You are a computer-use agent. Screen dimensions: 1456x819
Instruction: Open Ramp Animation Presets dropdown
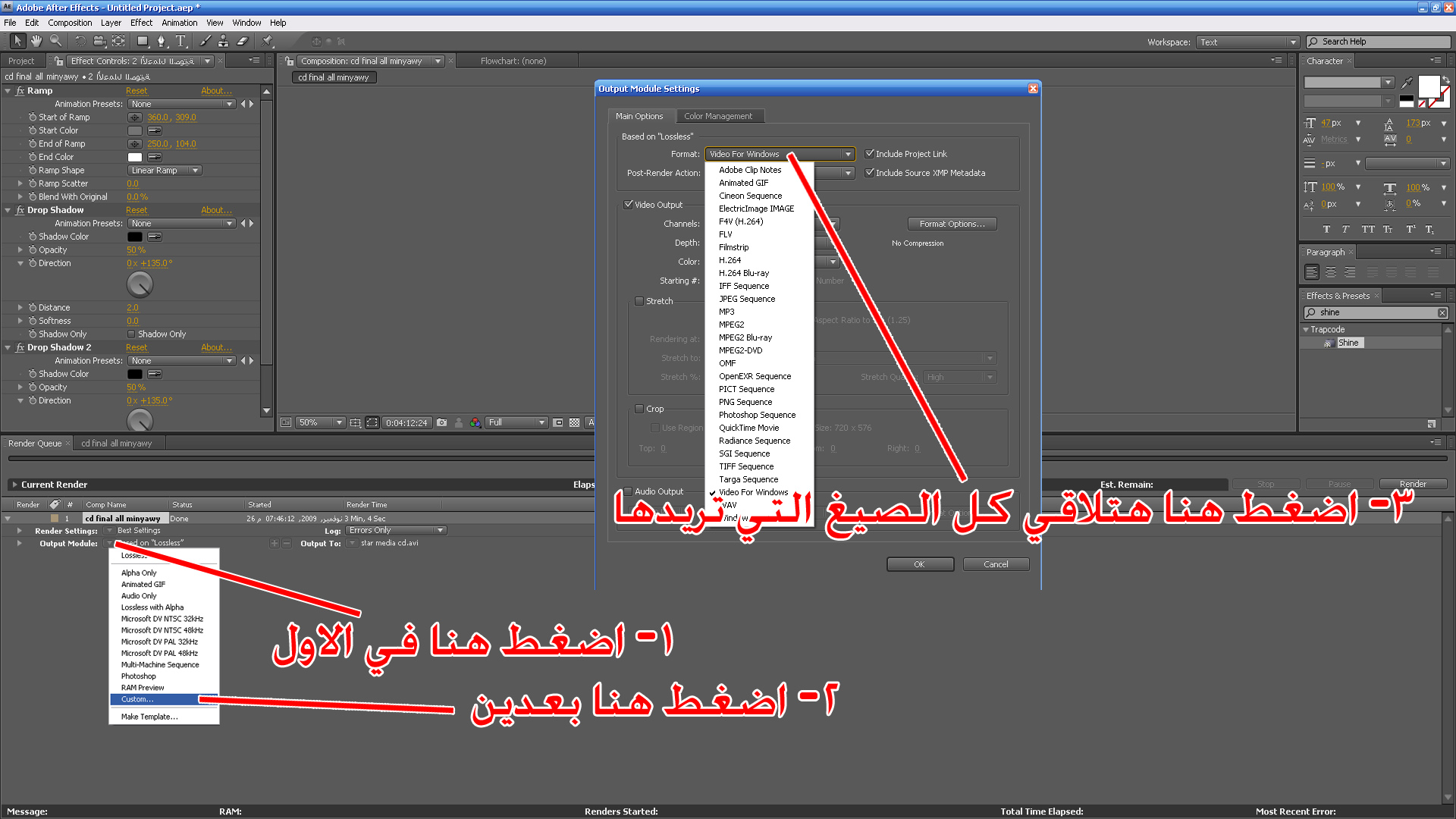181,104
